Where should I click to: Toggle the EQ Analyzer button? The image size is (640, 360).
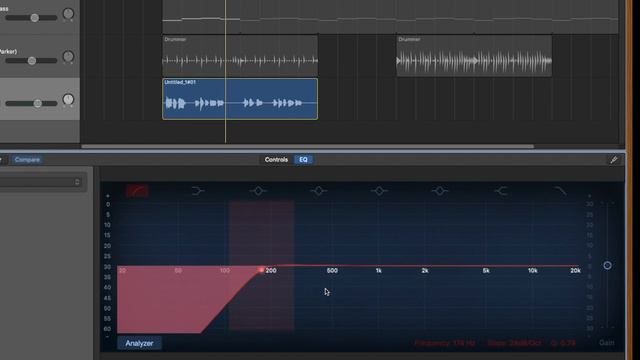[x=139, y=343]
